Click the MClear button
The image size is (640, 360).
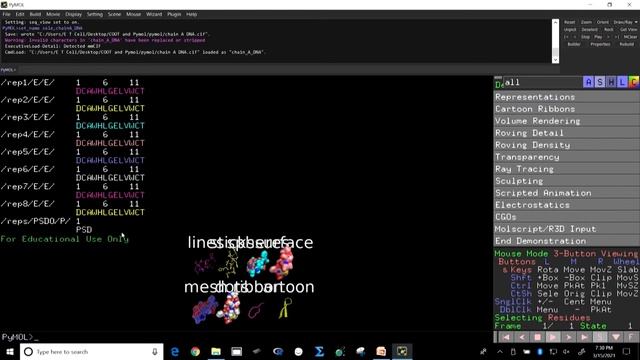(x=630, y=37)
